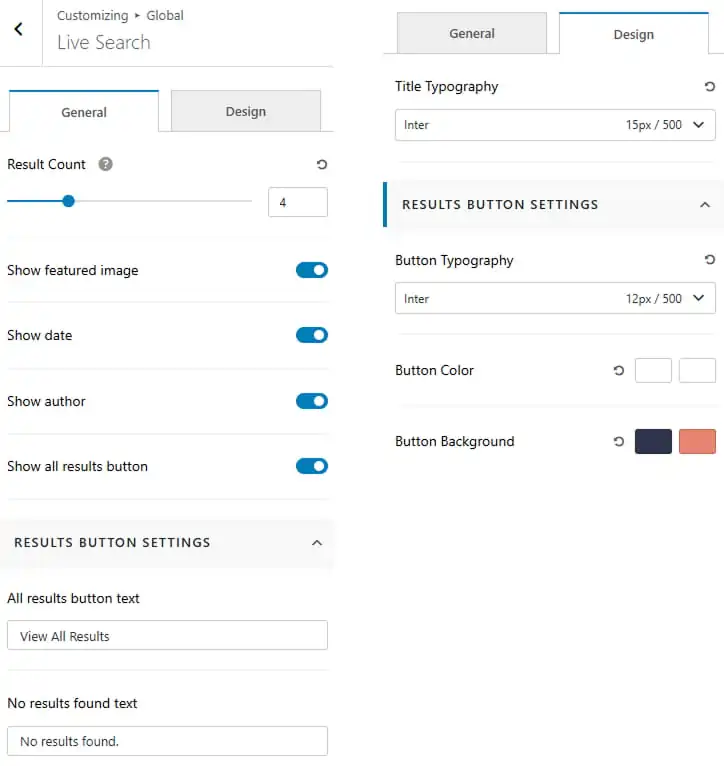The height and width of the screenshot is (766, 724).
Task: Toggle the Show all results button switch
Action: (x=312, y=466)
